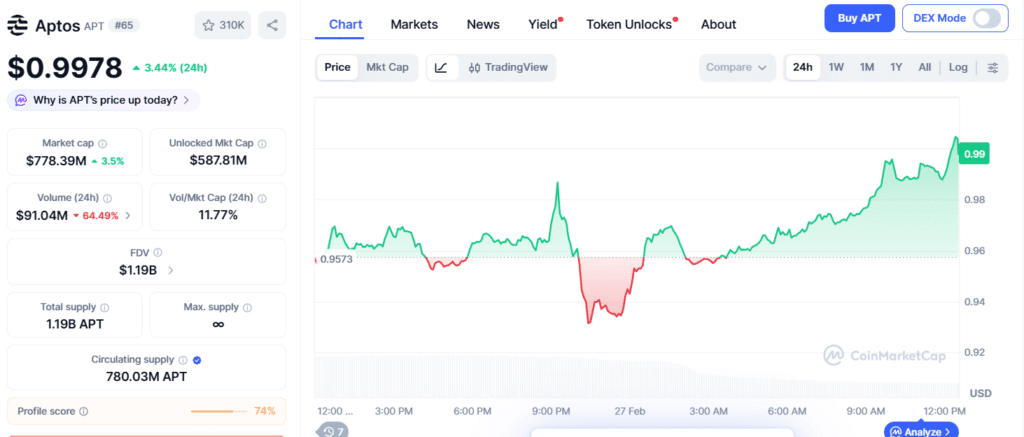
Task: Click the 74% profile score value
Action: pyautogui.click(x=264, y=411)
